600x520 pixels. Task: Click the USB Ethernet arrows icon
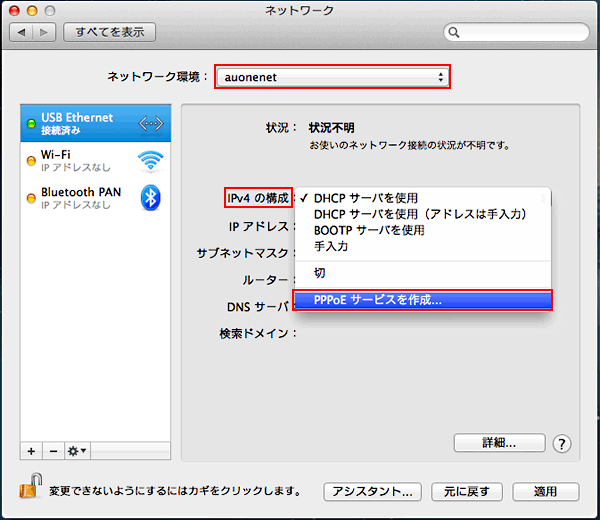(x=151, y=124)
